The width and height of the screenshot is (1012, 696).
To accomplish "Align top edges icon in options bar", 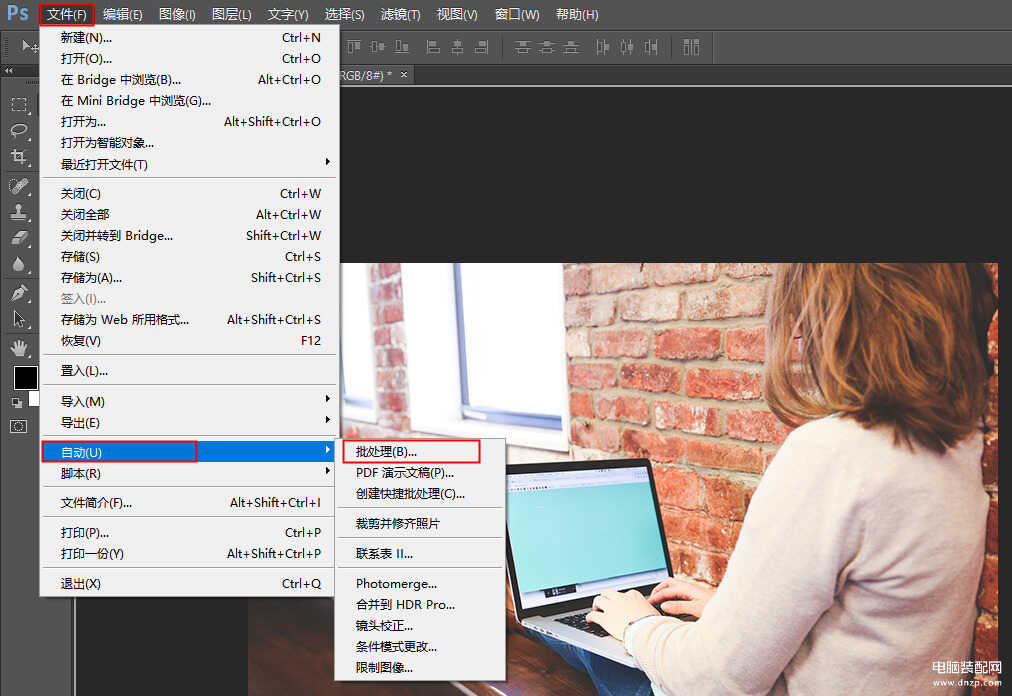I will (x=354, y=46).
